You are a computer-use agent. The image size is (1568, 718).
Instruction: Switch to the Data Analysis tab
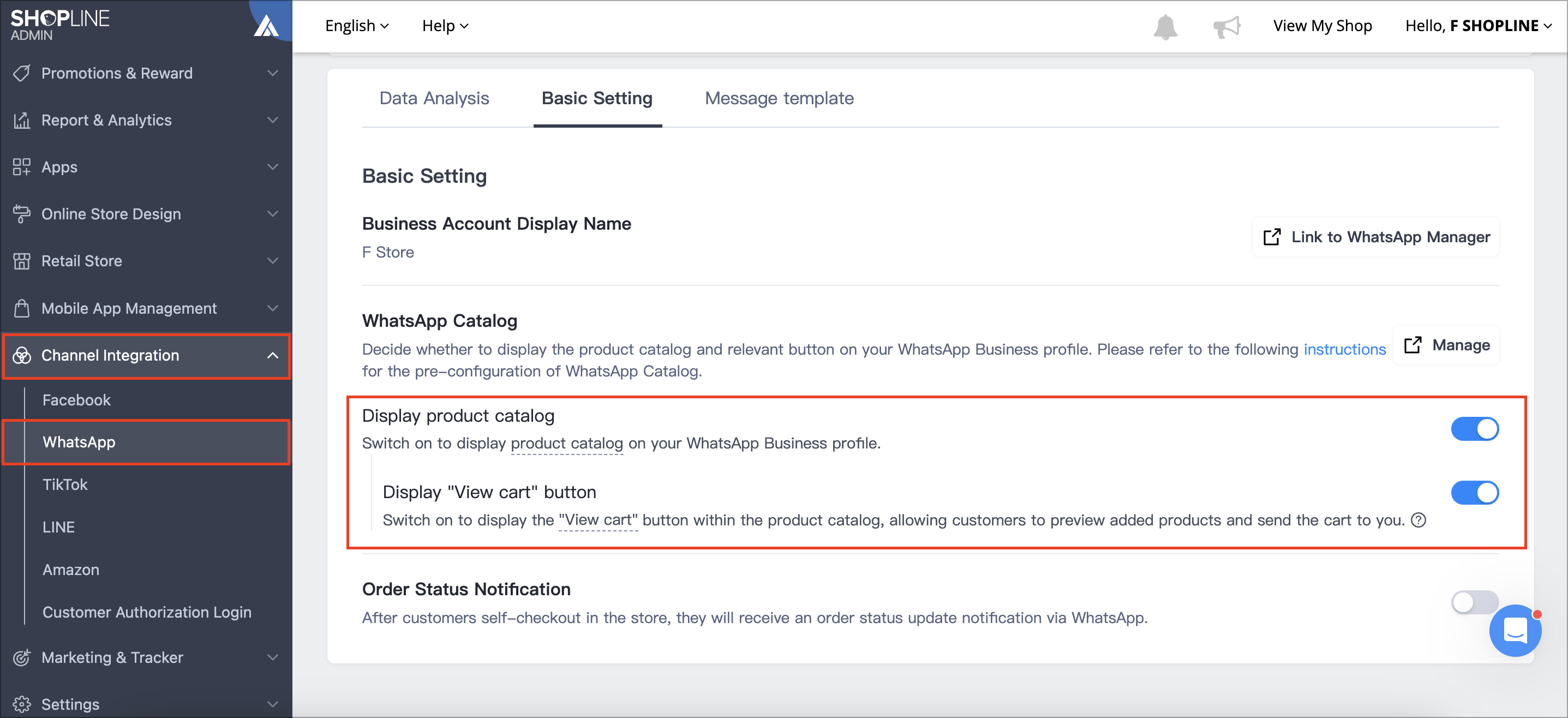pos(434,98)
